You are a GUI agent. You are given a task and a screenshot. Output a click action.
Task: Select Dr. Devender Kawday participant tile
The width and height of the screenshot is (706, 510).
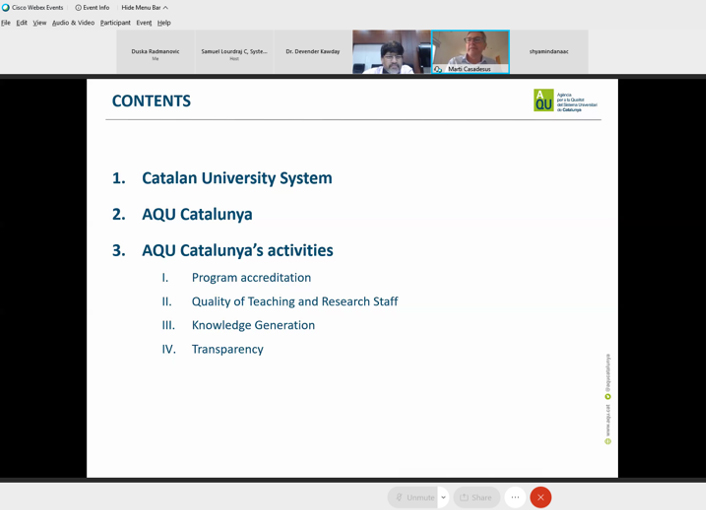point(313,52)
